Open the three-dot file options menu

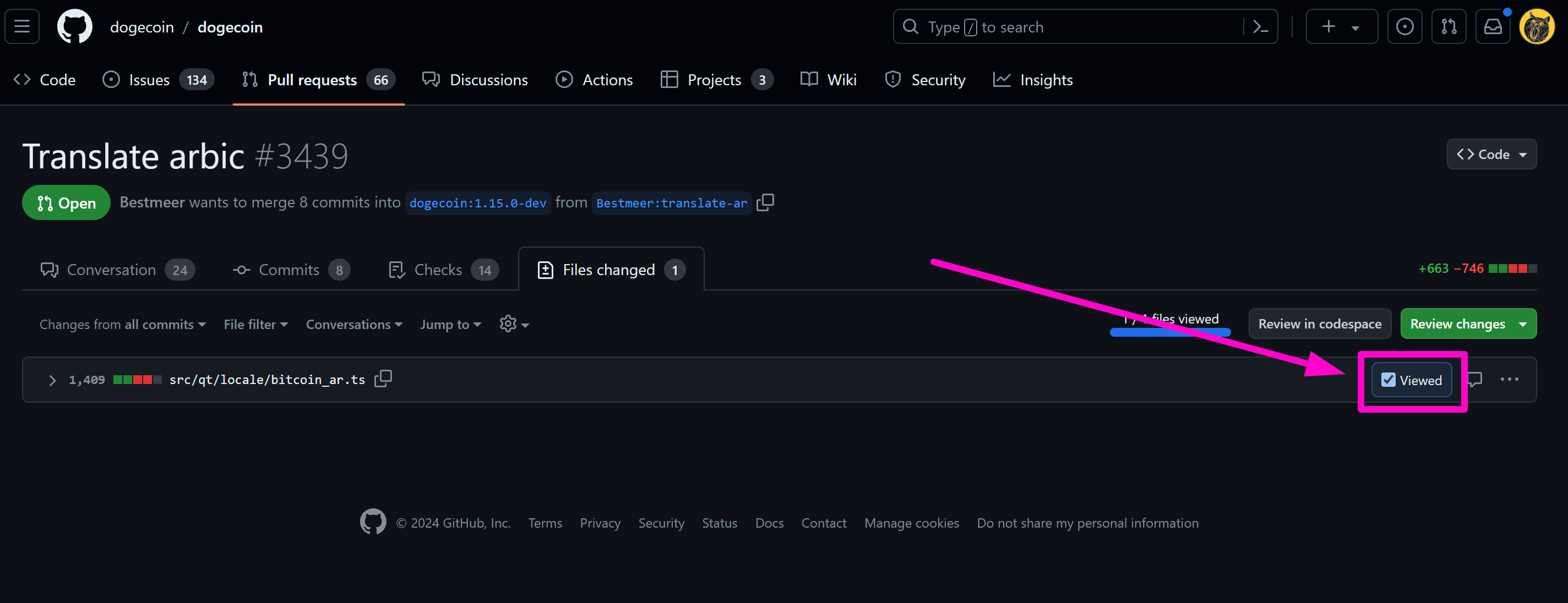[1509, 380]
